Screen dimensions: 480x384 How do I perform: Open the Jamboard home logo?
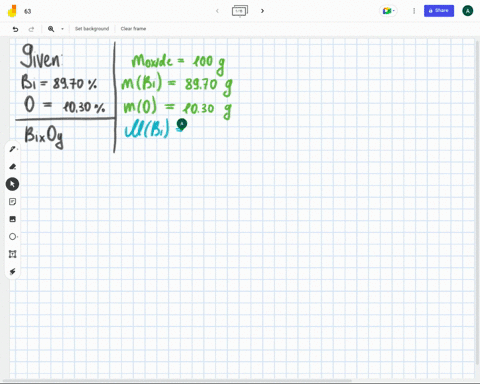pos(12,11)
